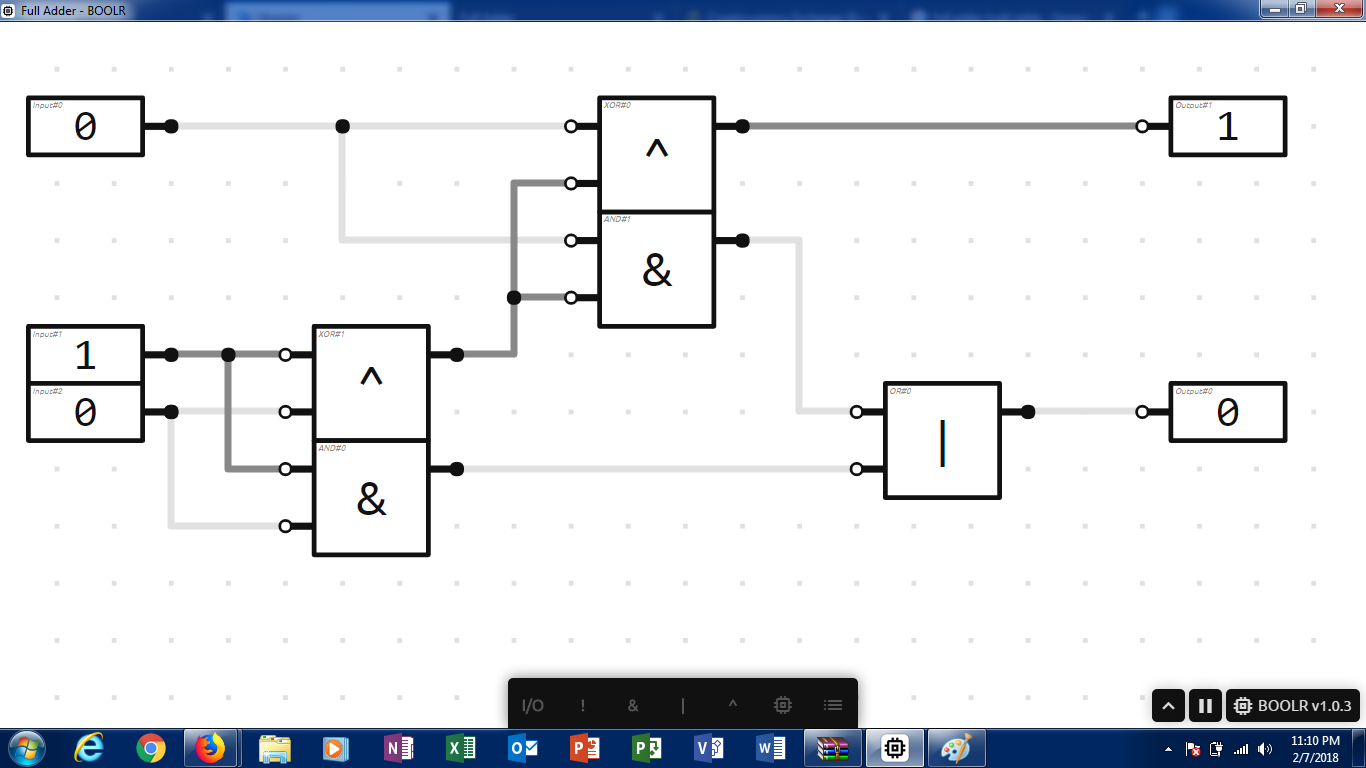Select the NOT gate (!) tool
1366x768 pixels.
(583, 705)
